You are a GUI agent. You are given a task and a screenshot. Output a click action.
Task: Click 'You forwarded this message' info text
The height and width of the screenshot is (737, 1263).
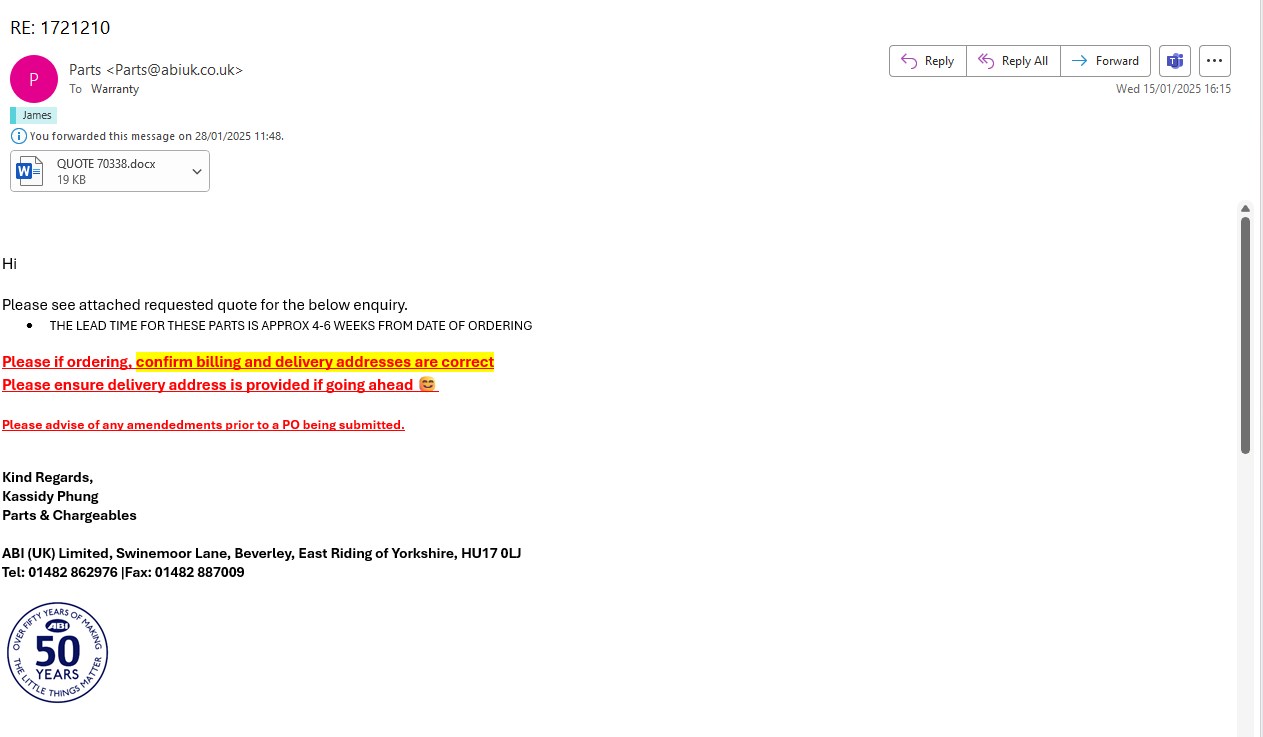coord(157,136)
